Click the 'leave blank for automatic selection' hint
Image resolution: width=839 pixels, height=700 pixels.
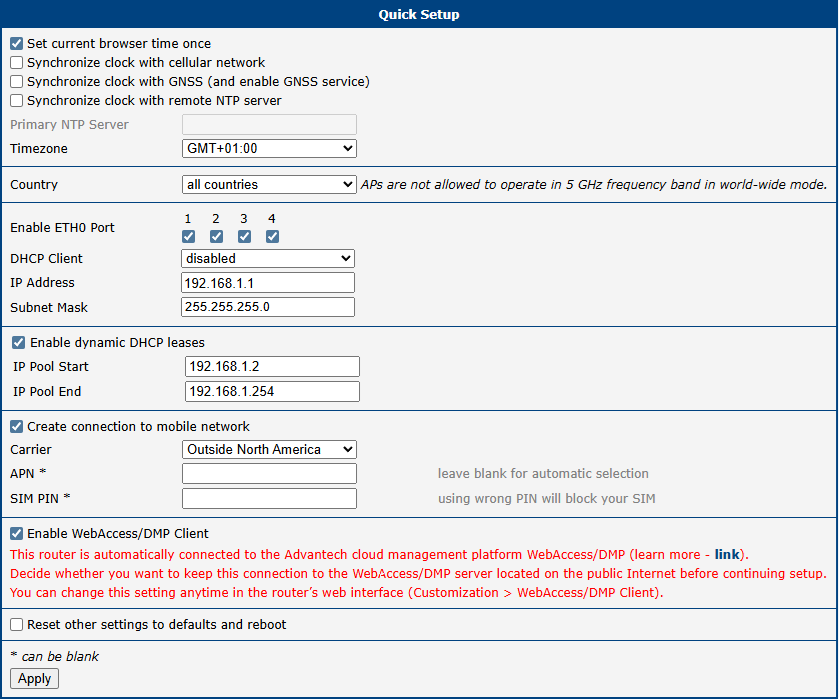[543, 474]
